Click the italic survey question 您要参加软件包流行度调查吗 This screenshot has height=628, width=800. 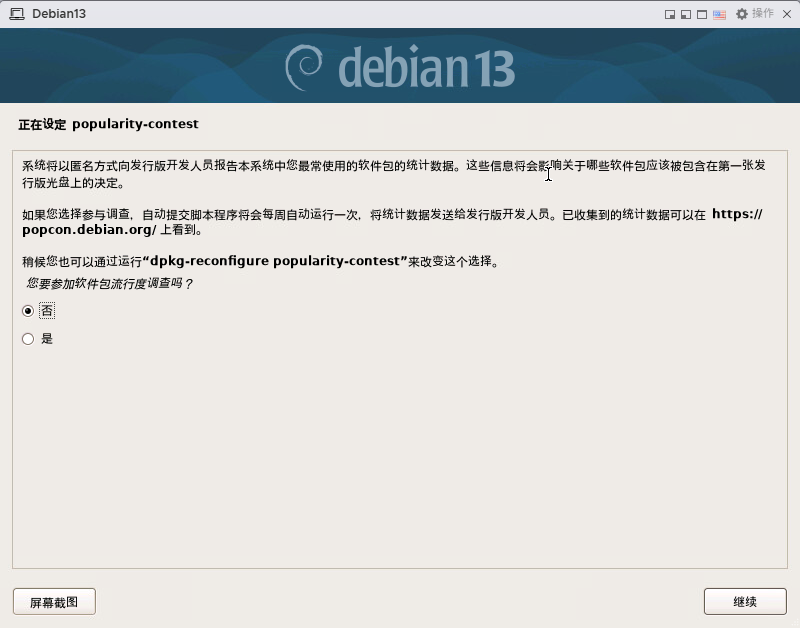tap(109, 283)
